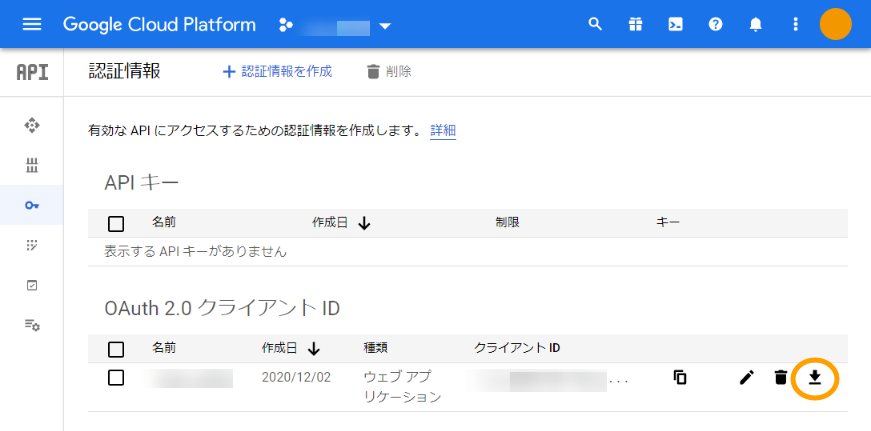Open the gift free trial icon
871x431 pixels.
635,24
